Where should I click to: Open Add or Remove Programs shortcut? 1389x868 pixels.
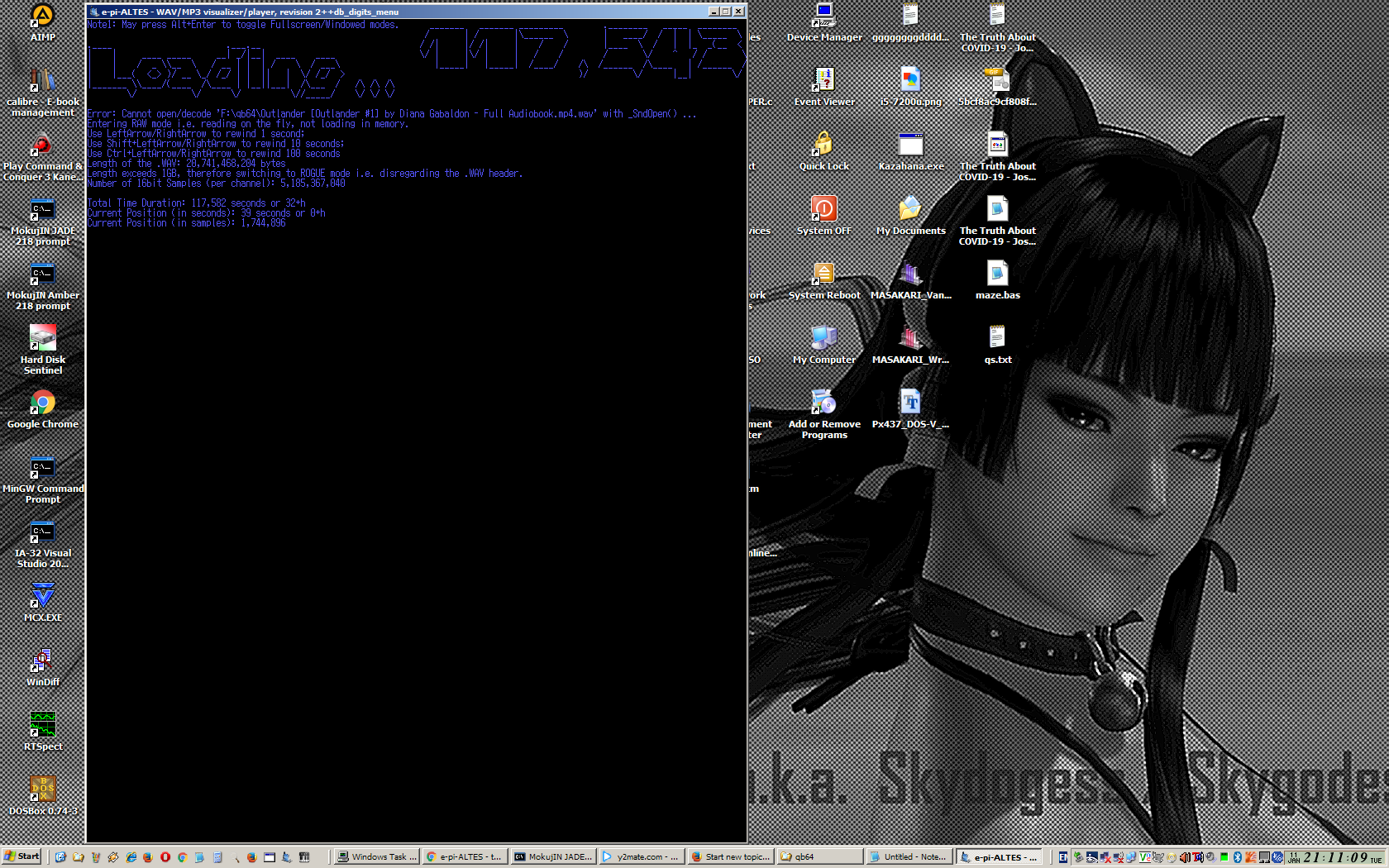(x=824, y=415)
